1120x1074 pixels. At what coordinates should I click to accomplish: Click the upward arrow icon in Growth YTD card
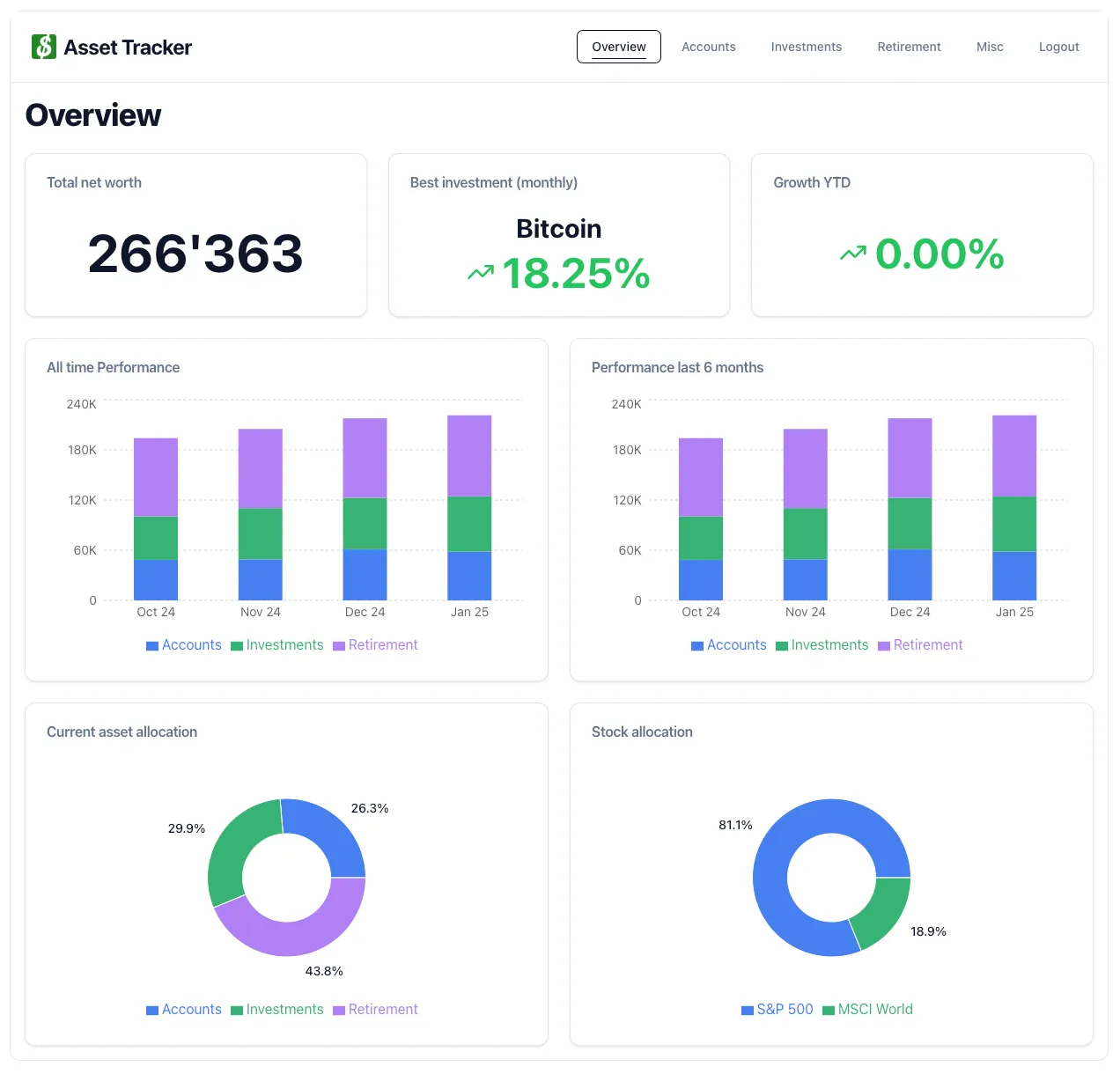[x=851, y=253]
